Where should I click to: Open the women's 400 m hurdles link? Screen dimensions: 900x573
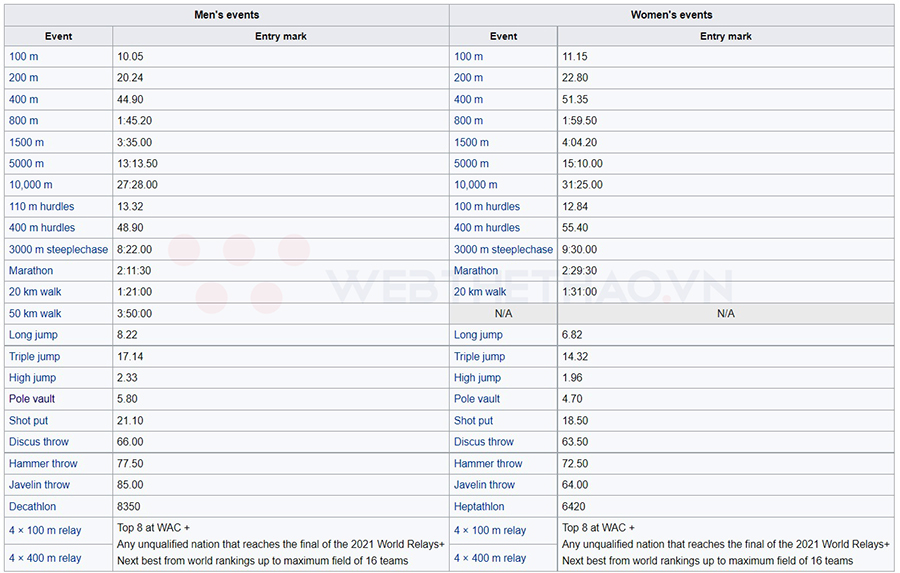click(x=487, y=228)
